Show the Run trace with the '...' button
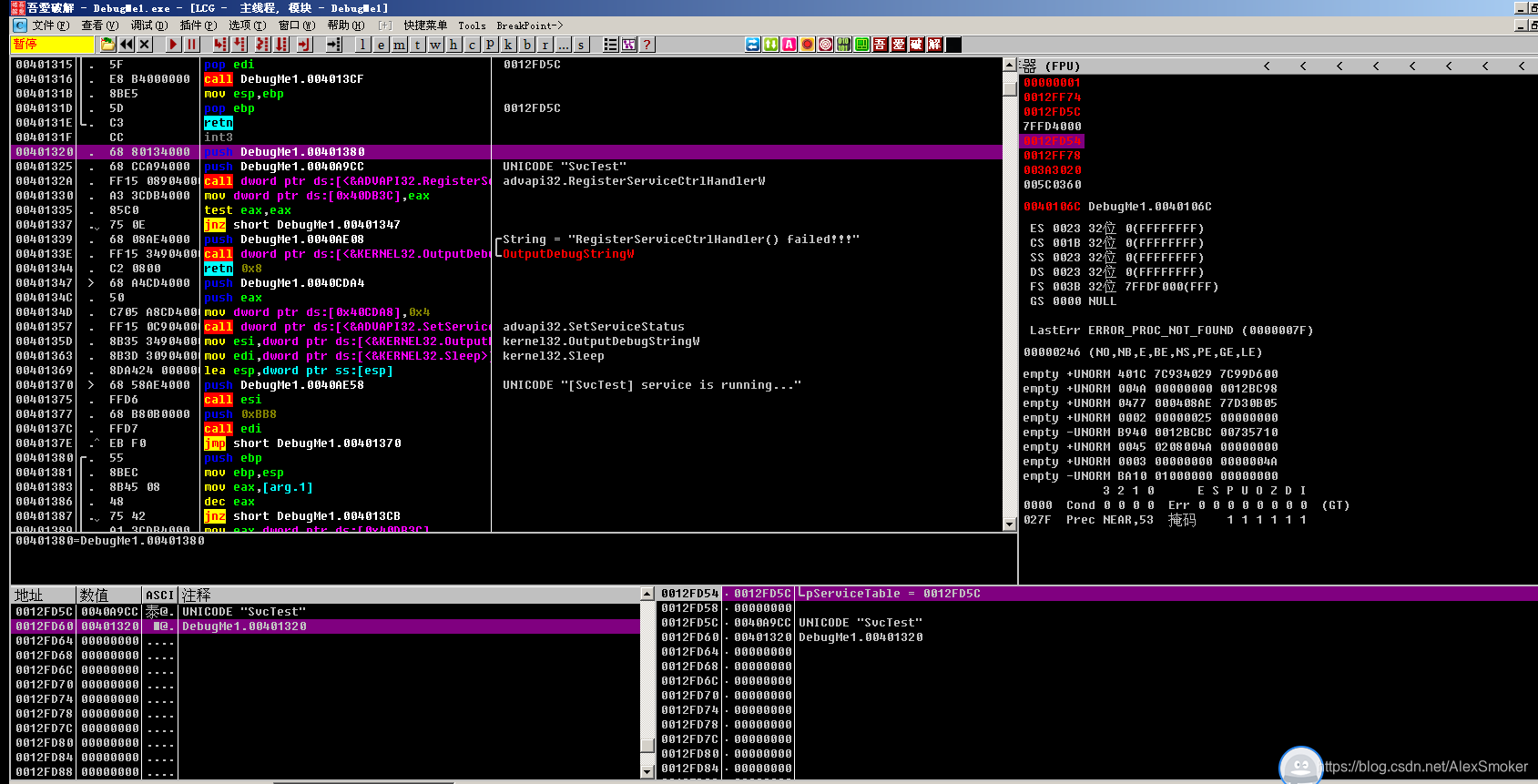This screenshot has height=784, width=1538. coord(563,44)
